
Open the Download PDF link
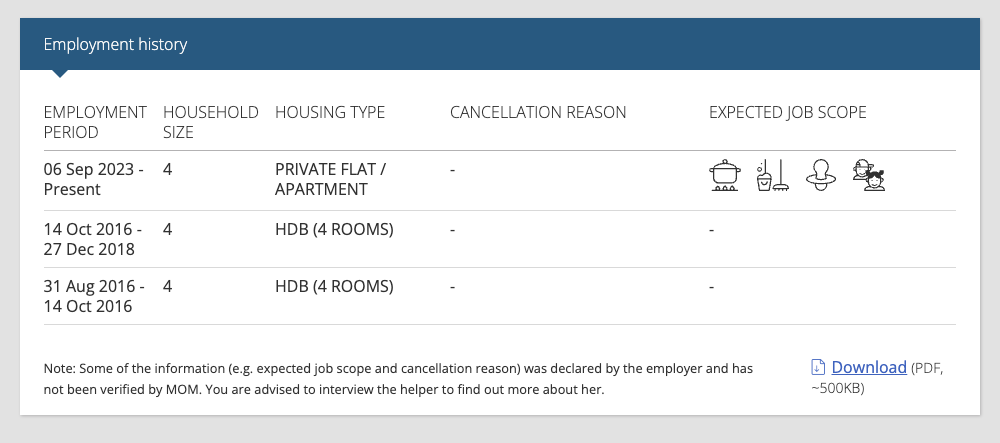click(x=869, y=367)
